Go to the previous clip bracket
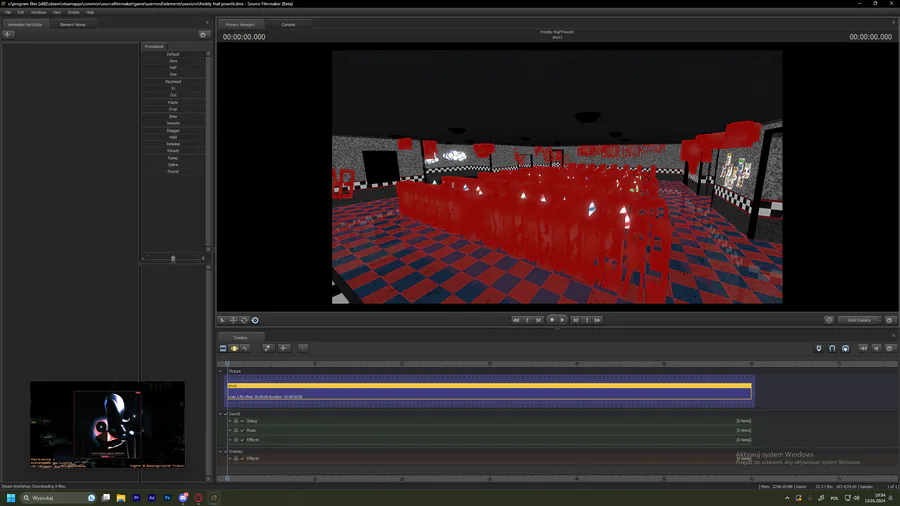The image size is (900, 506). [x=527, y=320]
